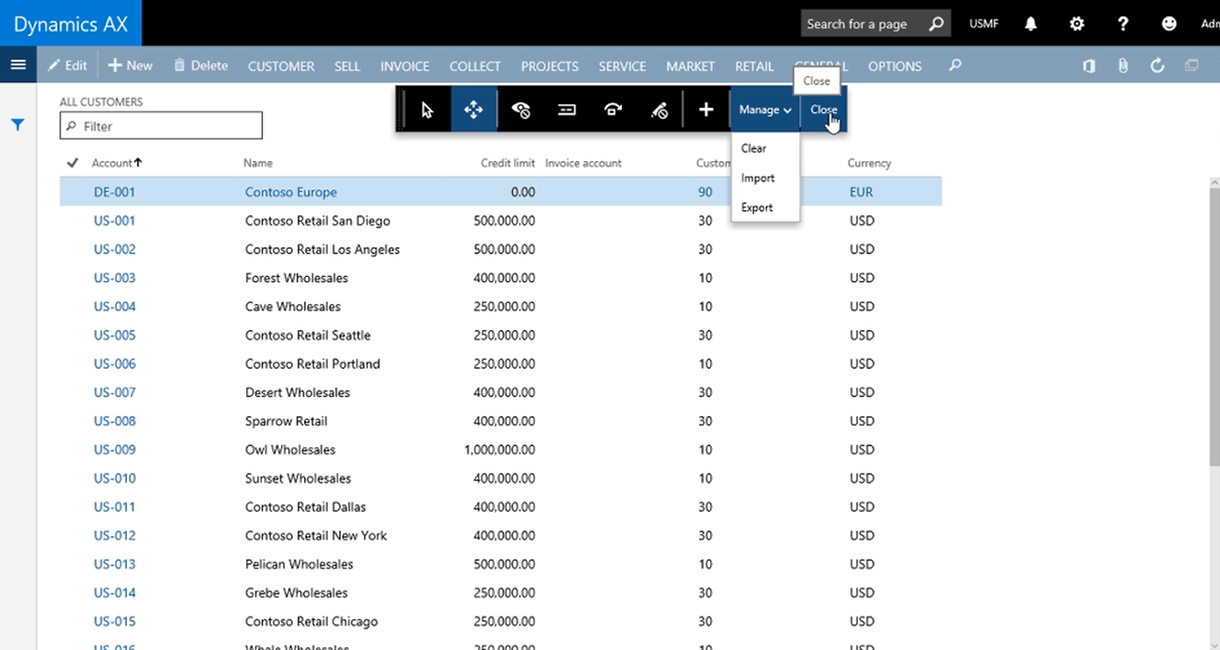Toggle the select-all checkmark in grid header

72,163
